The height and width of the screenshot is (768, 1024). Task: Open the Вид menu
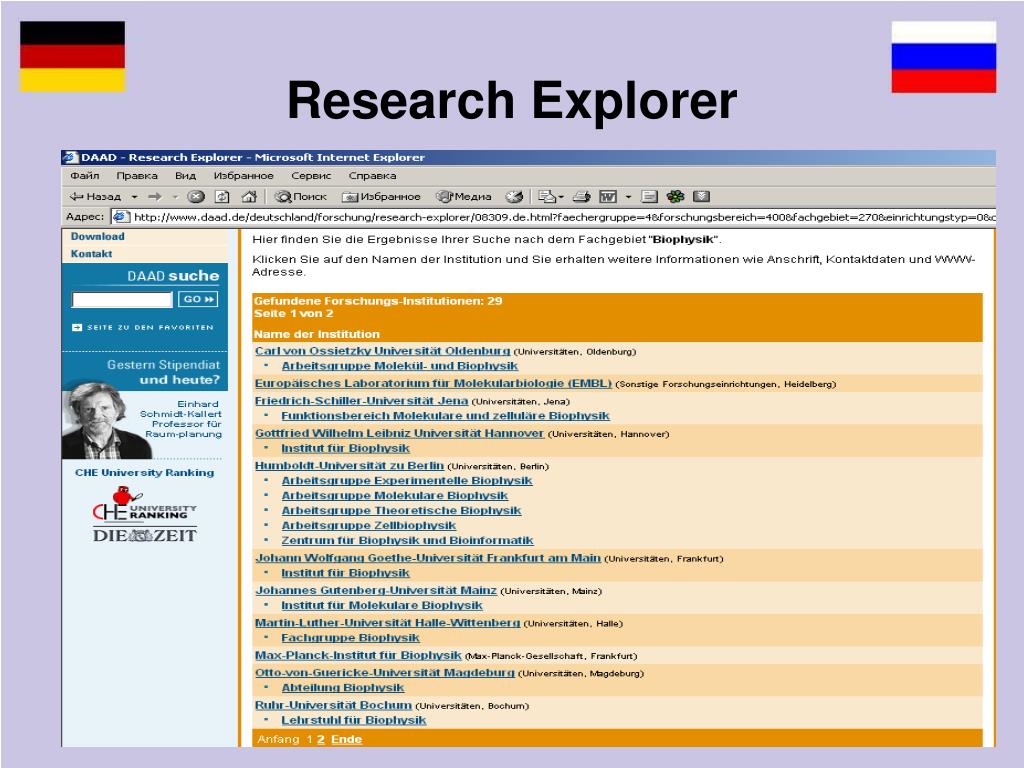pos(185,176)
